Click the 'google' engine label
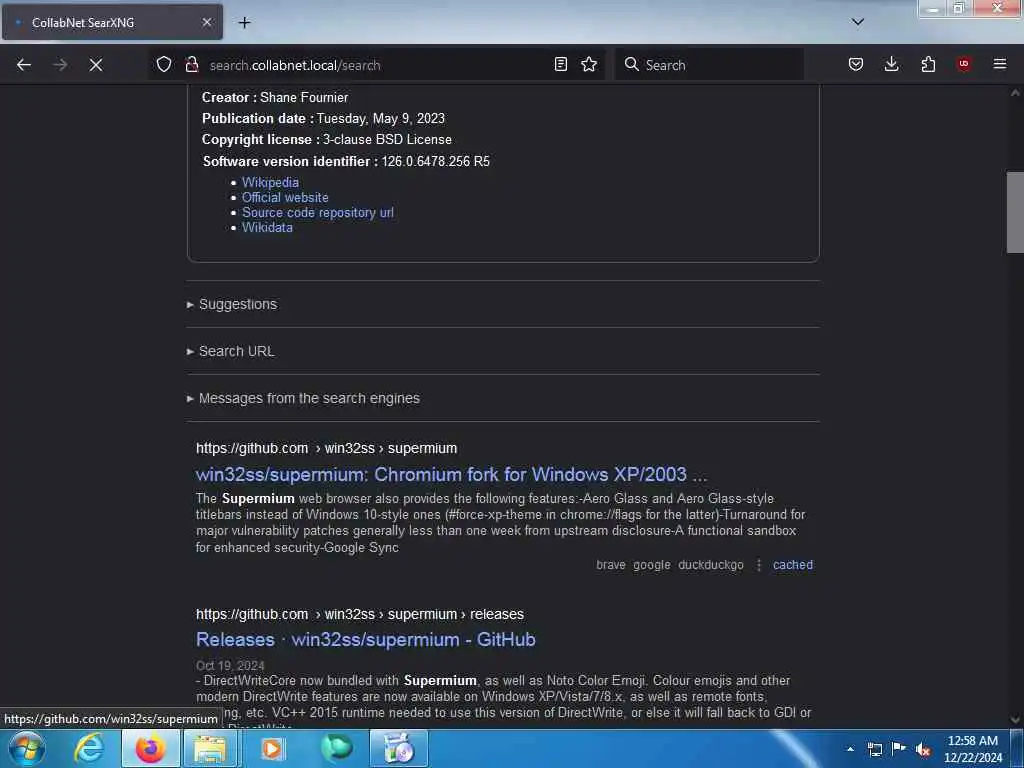1024x768 pixels. pyautogui.click(x=652, y=565)
